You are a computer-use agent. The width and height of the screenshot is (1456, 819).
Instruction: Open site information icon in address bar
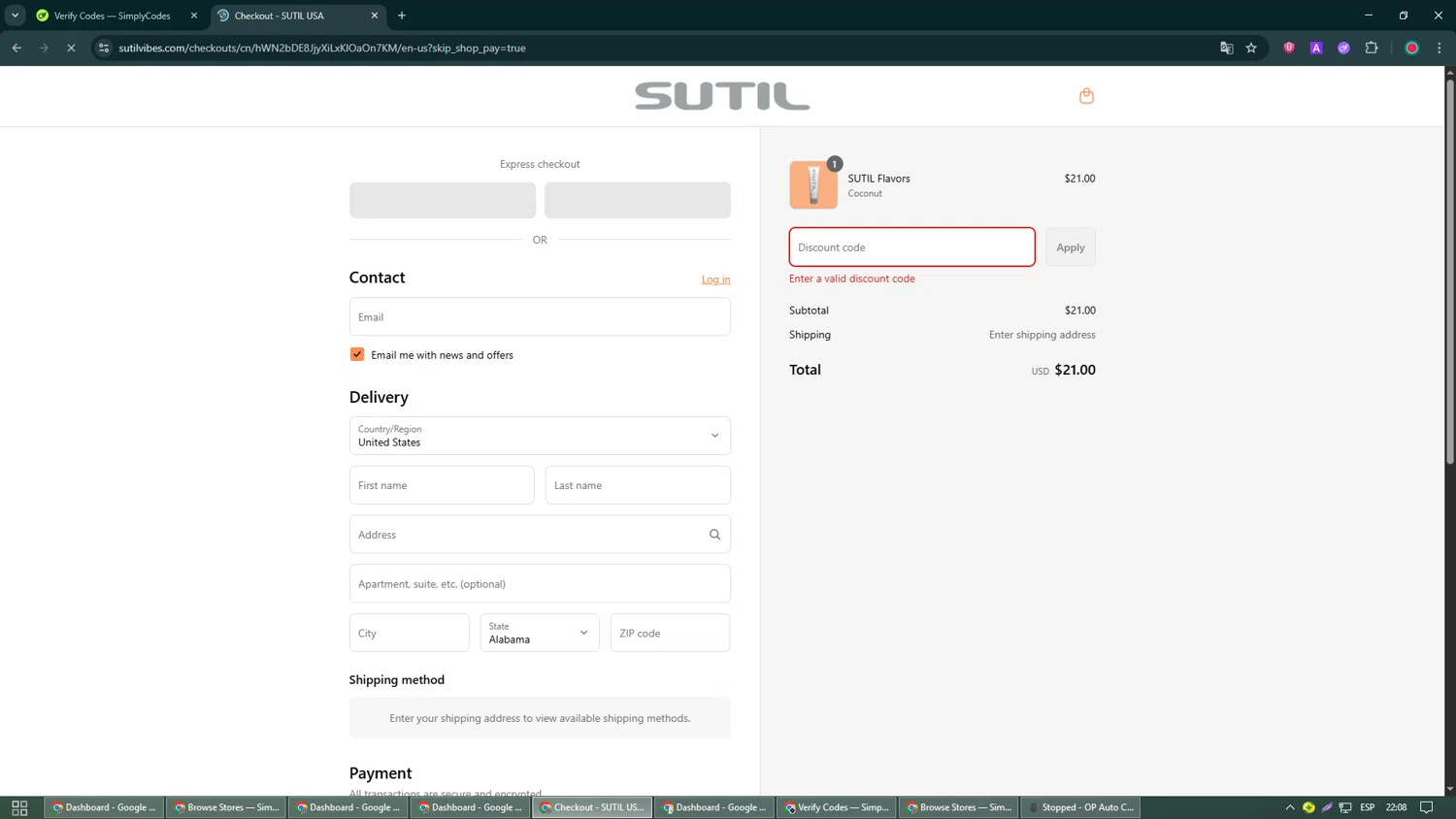tap(103, 48)
